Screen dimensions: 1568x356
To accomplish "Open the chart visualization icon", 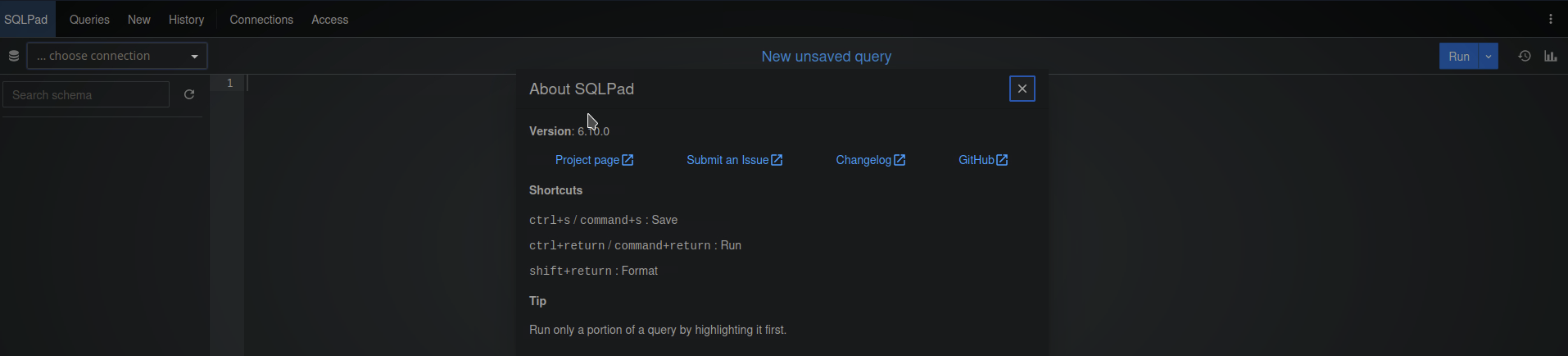I will (x=1551, y=56).
